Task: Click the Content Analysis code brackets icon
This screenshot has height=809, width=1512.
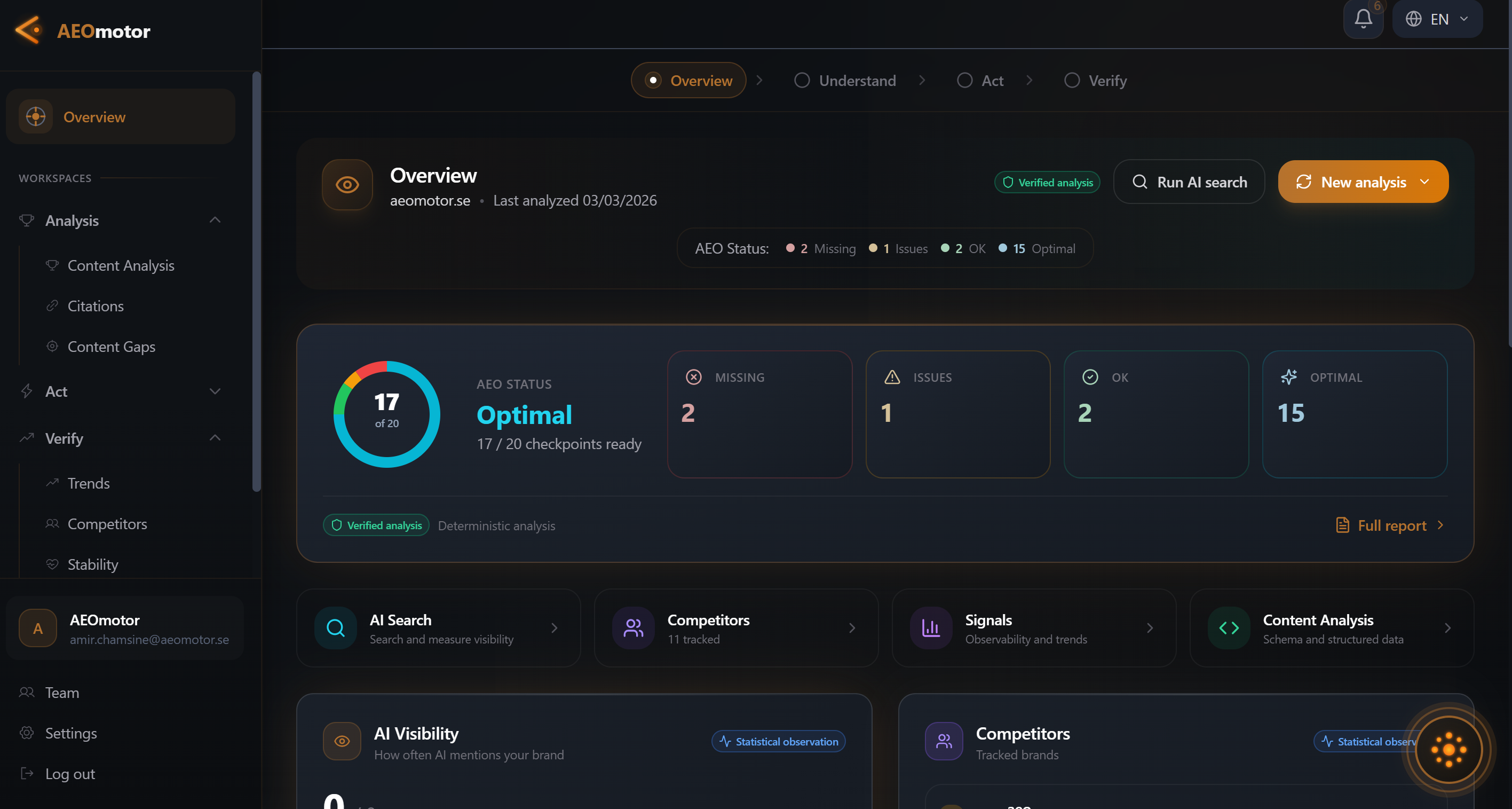Action: click(x=1229, y=627)
